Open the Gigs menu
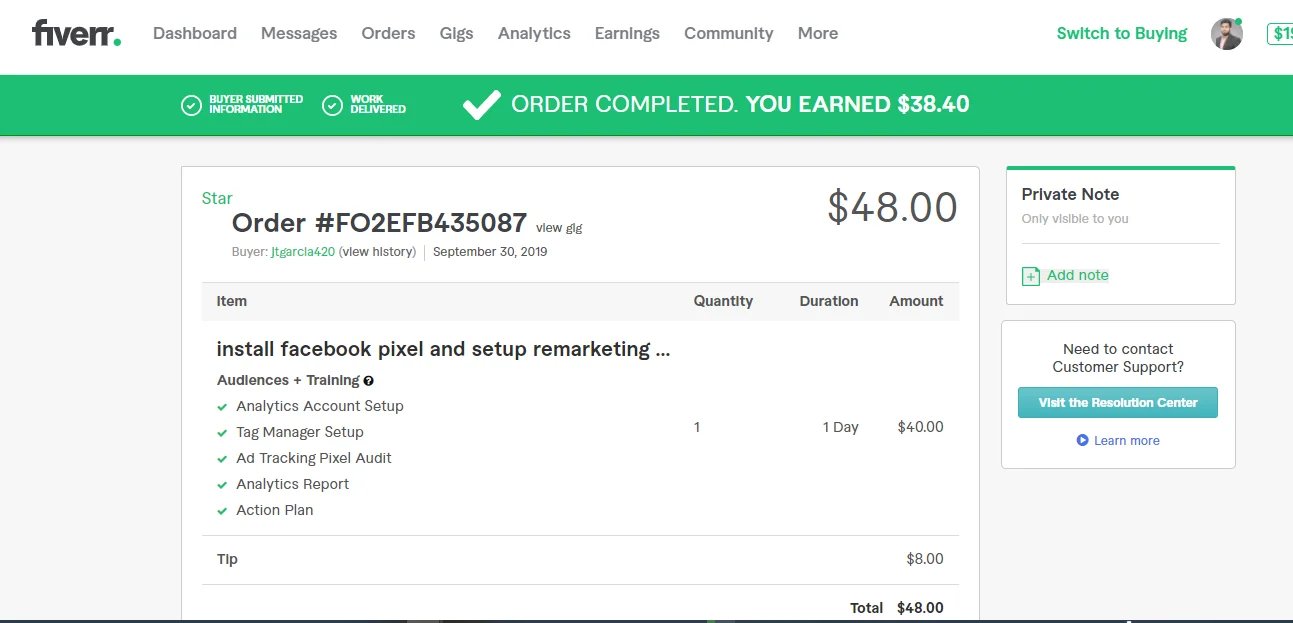Image resolution: width=1293 pixels, height=623 pixels. point(456,33)
